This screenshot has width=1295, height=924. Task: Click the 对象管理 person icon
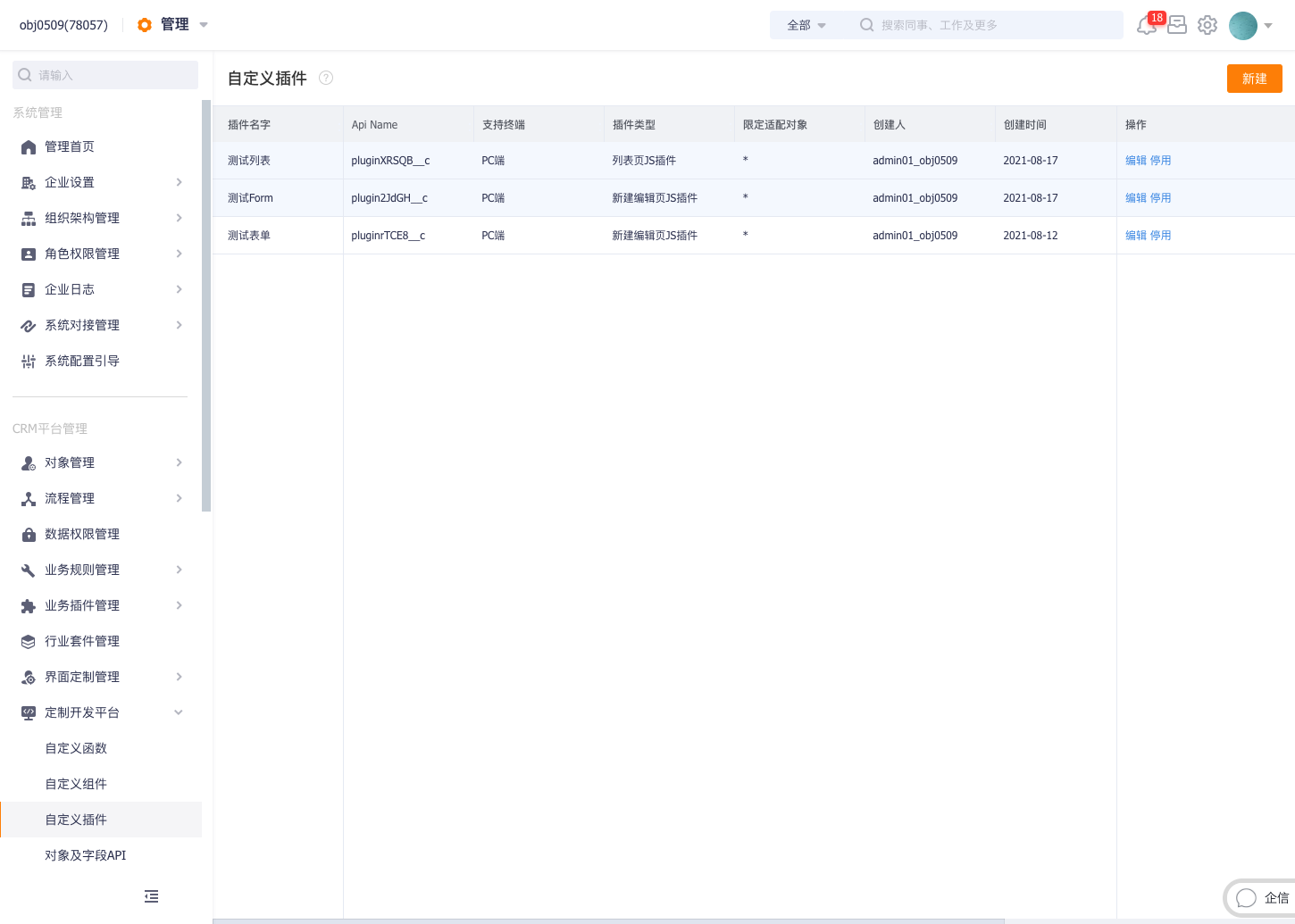tap(29, 462)
